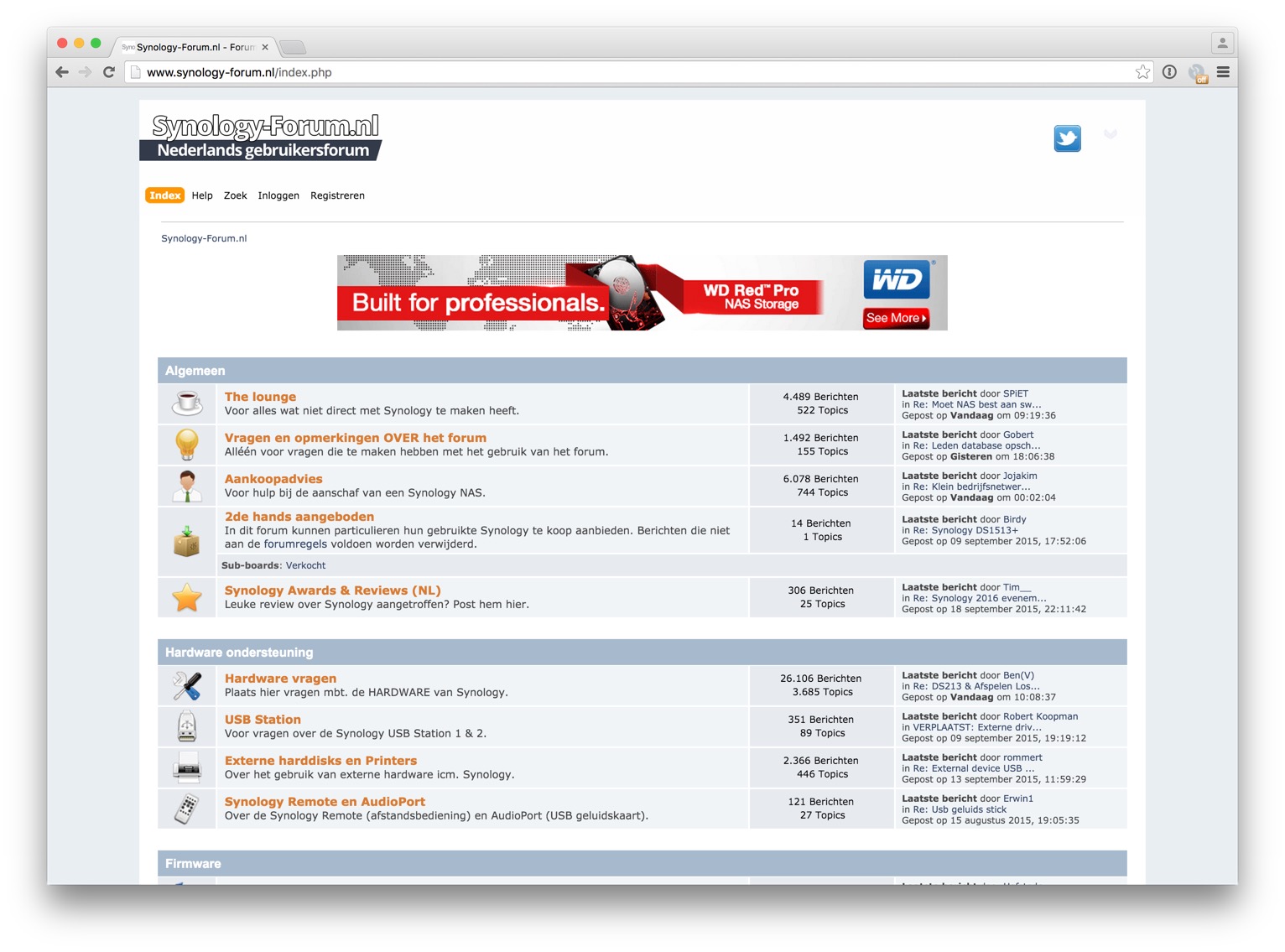The height and width of the screenshot is (952, 1285).
Task: Open the browser hamburger menu
Action: pos(1223,72)
